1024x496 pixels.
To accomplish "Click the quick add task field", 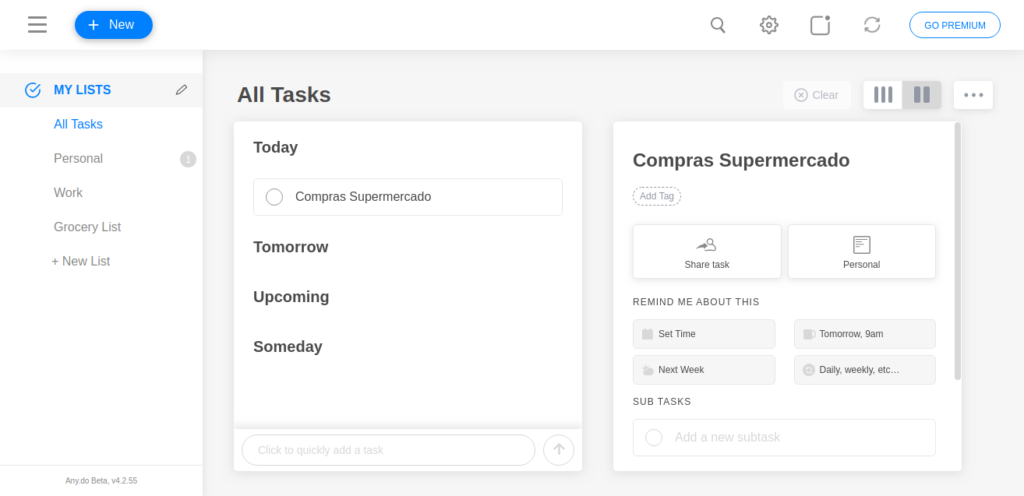I will tap(388, 450).
